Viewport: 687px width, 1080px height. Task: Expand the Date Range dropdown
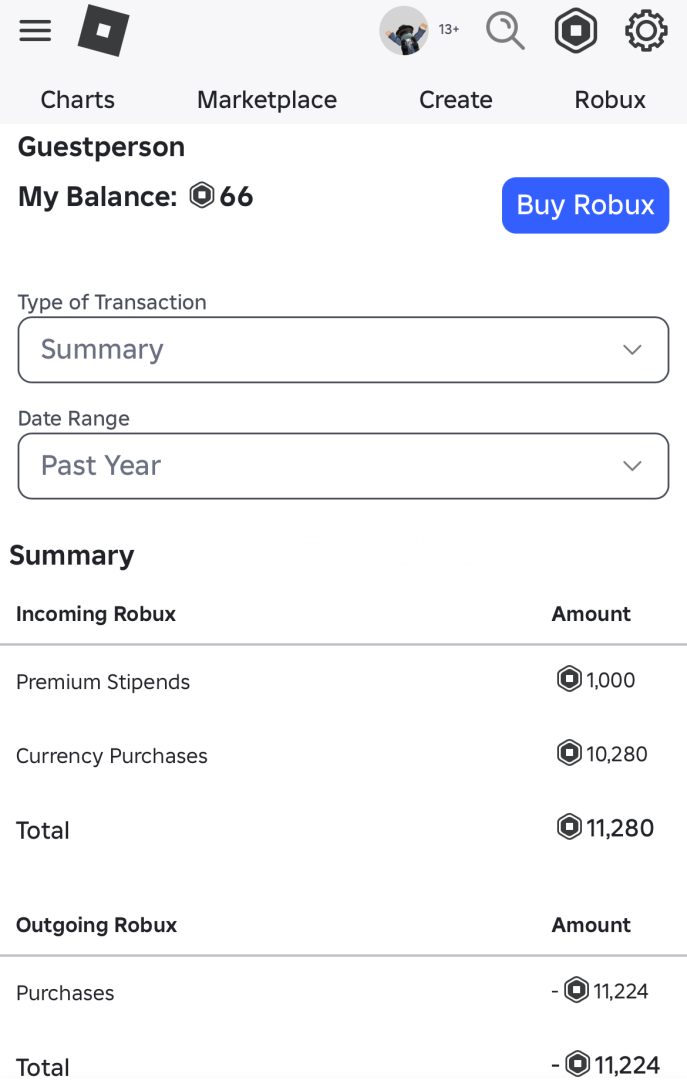pos(343,466)
